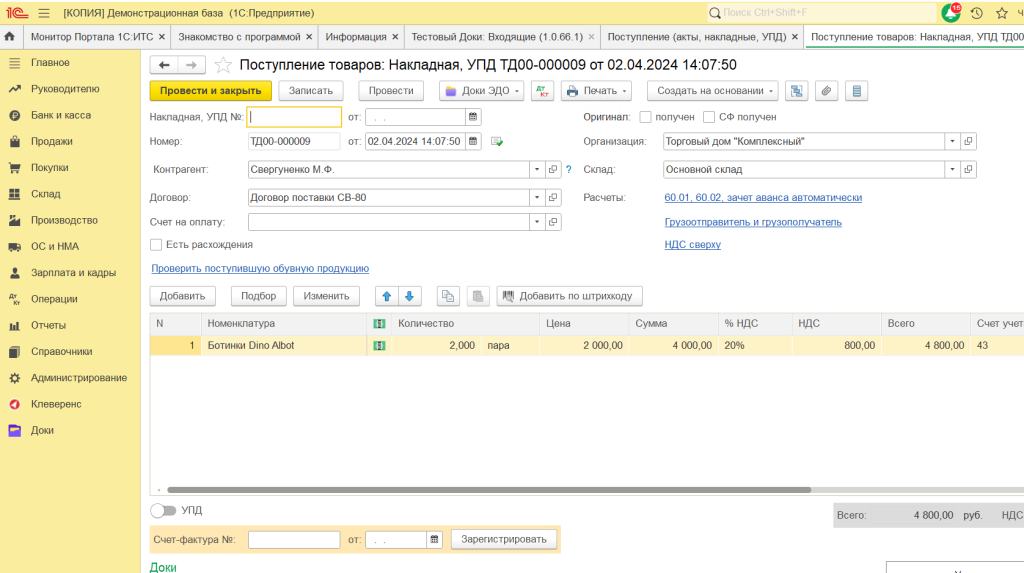Screen dimensions: 1024x573
Task: Open calendar for document Номер date
Action: pyautogui.click(x=473, y=141)
